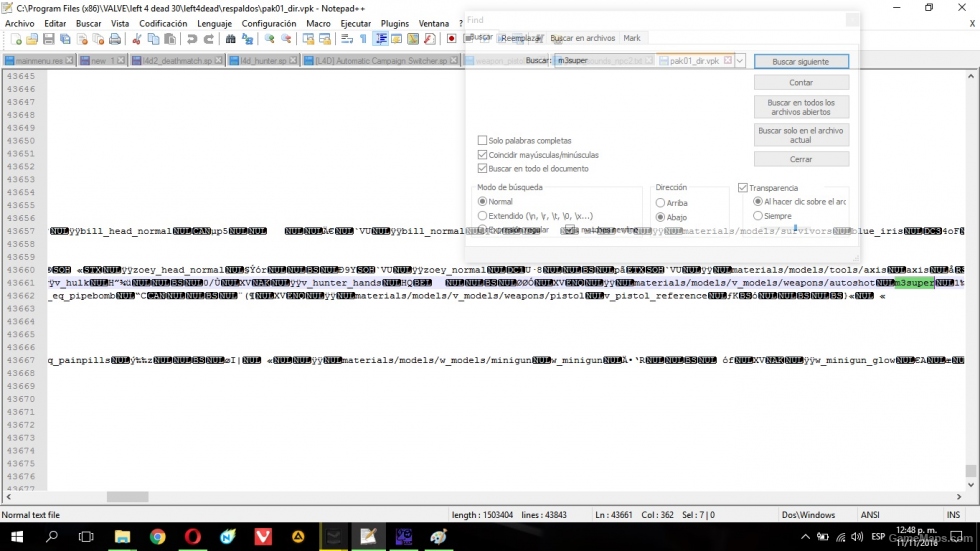Open Google Chrome from taskbar
Image resolution: width=980 pixels, height=551 pixels.
(x=158, y=537)
